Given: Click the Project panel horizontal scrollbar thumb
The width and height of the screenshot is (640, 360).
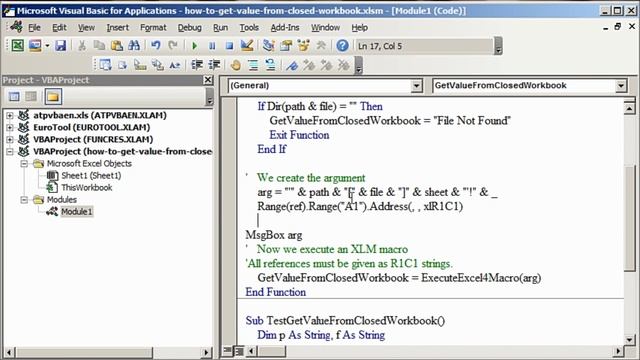Looking at the screenshot, I should click(84, 352).
